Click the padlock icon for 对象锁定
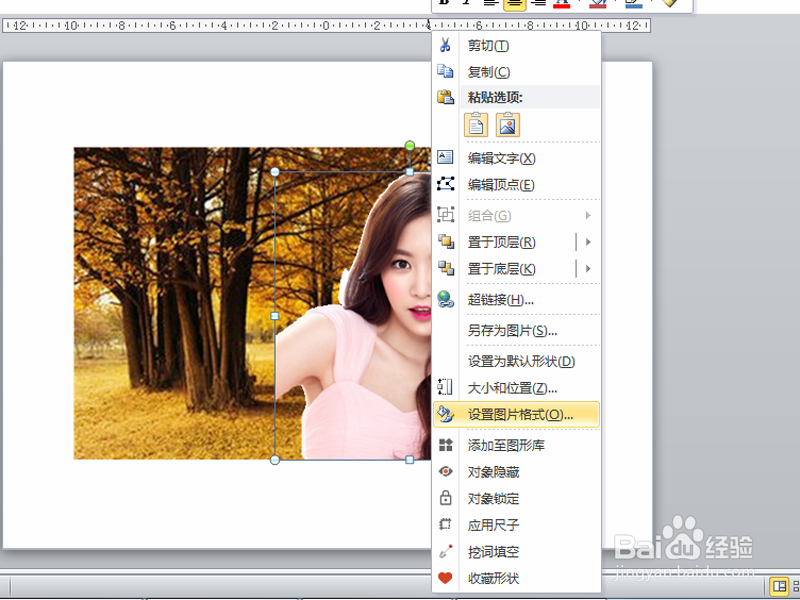Screen dimensions: 800x600 (445, 497)
